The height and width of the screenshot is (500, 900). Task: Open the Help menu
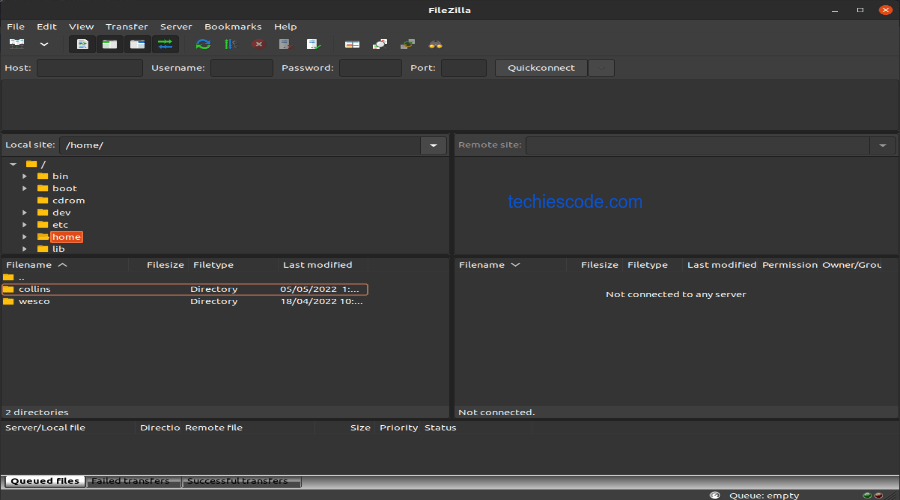pos(285,26)
